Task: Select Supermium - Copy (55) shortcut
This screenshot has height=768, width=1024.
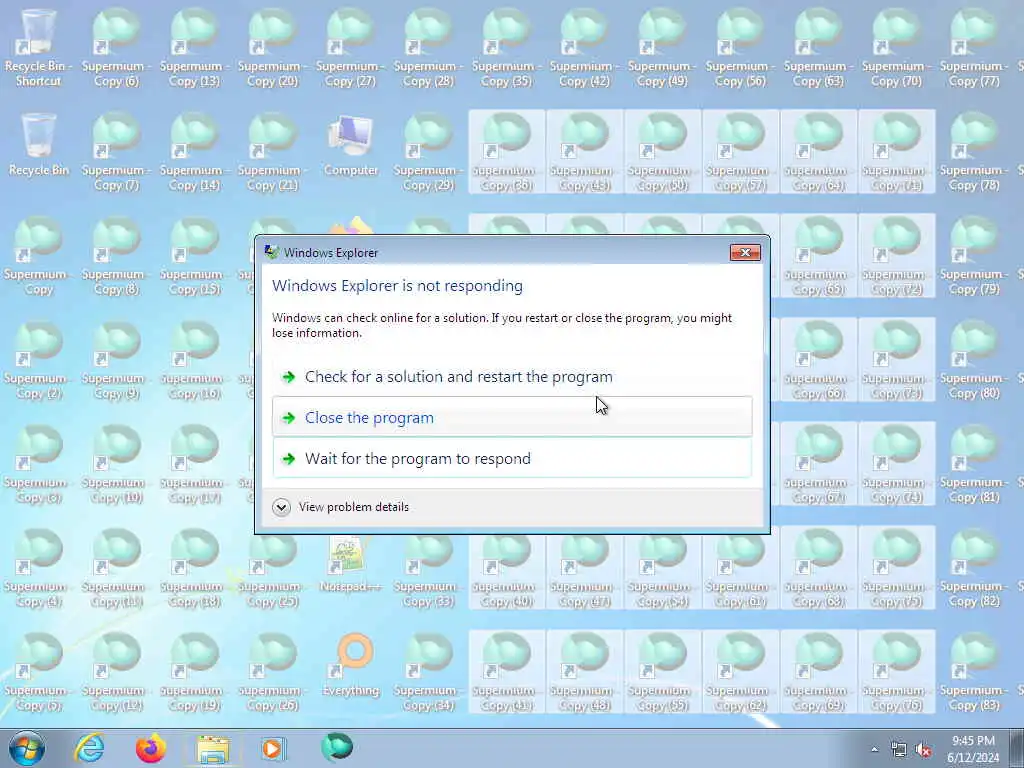Action: (662, 672)
